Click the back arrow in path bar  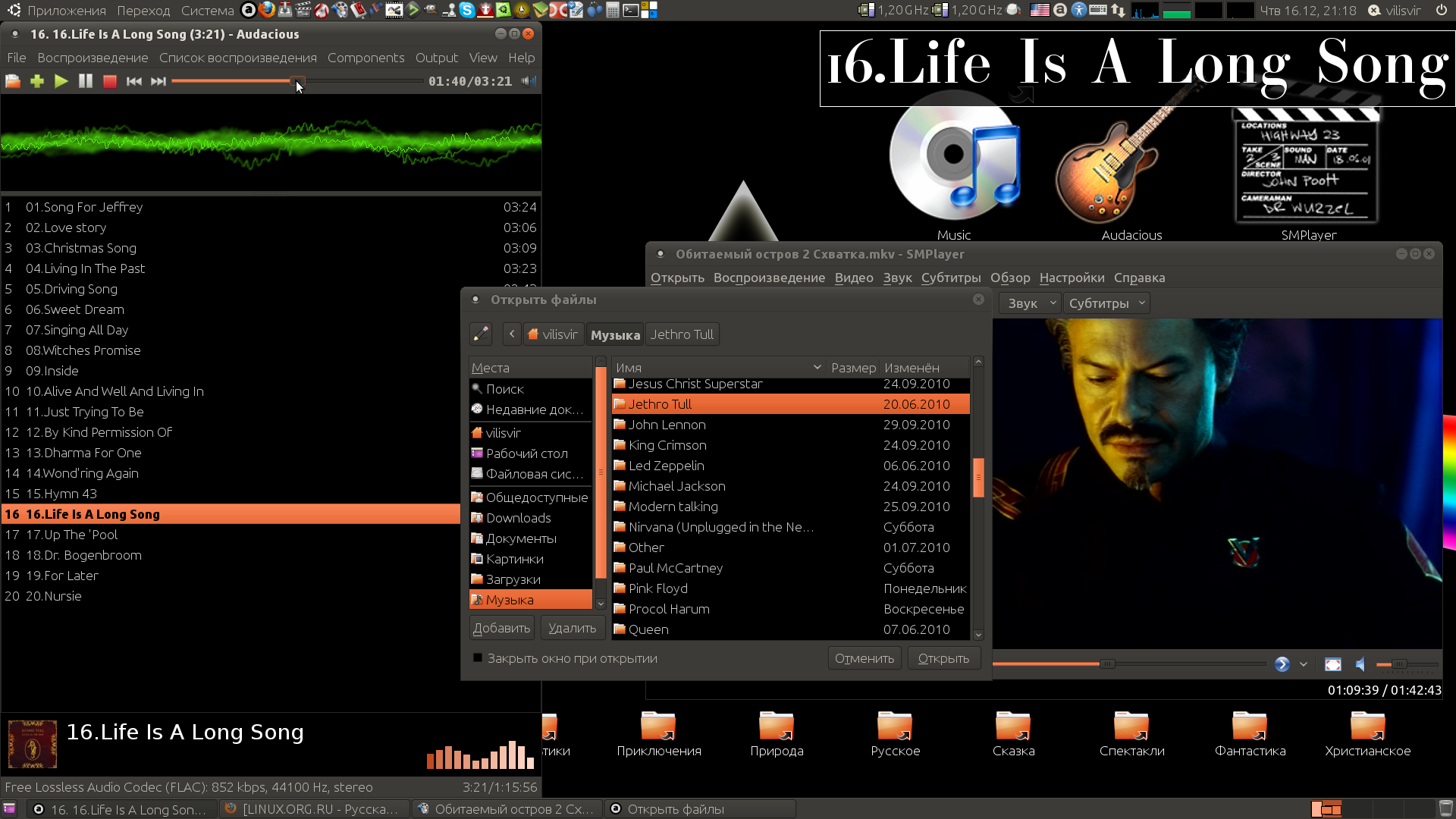(x=512, y=334)
